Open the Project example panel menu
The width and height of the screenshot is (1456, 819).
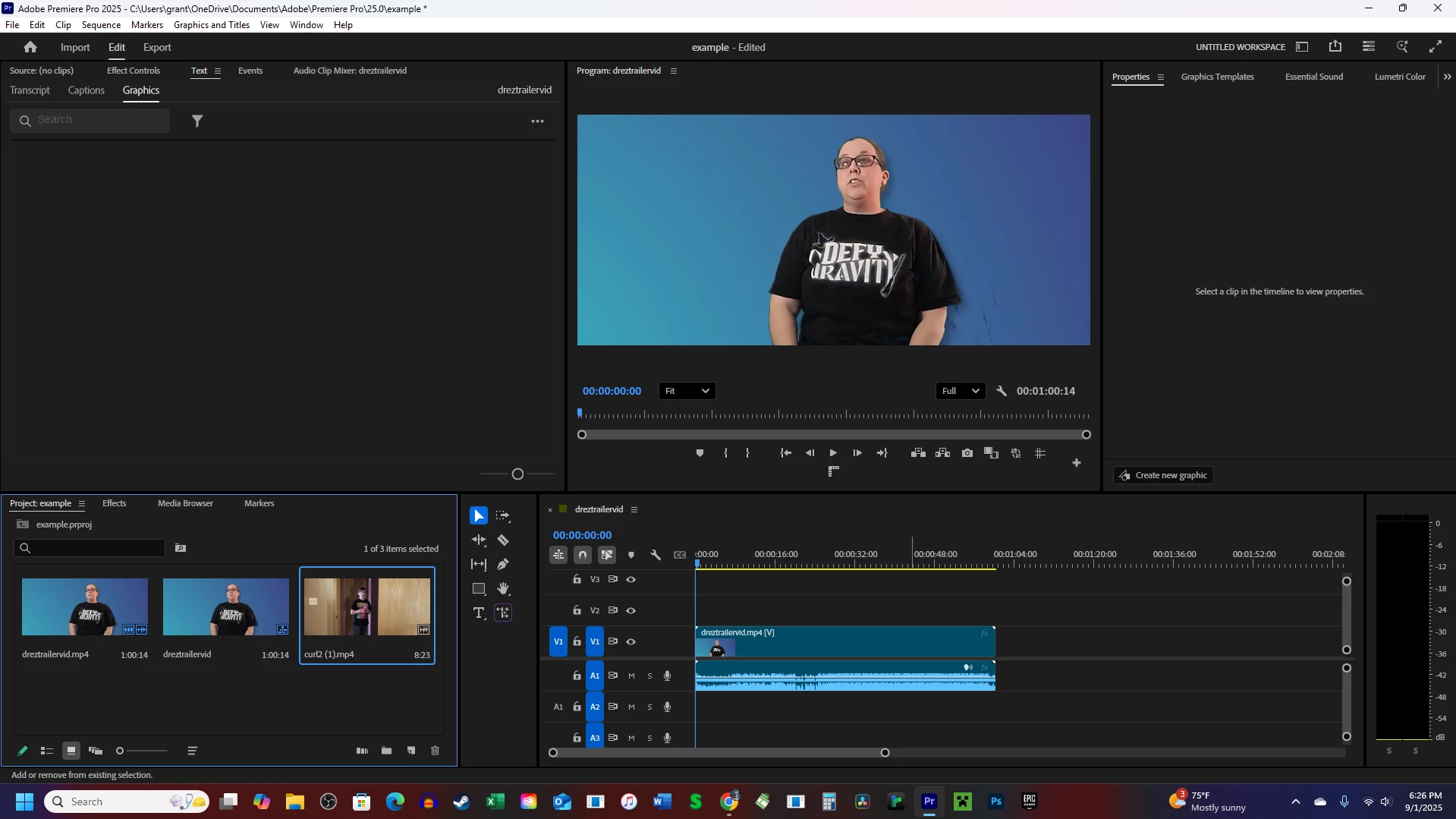coord(82,504)
